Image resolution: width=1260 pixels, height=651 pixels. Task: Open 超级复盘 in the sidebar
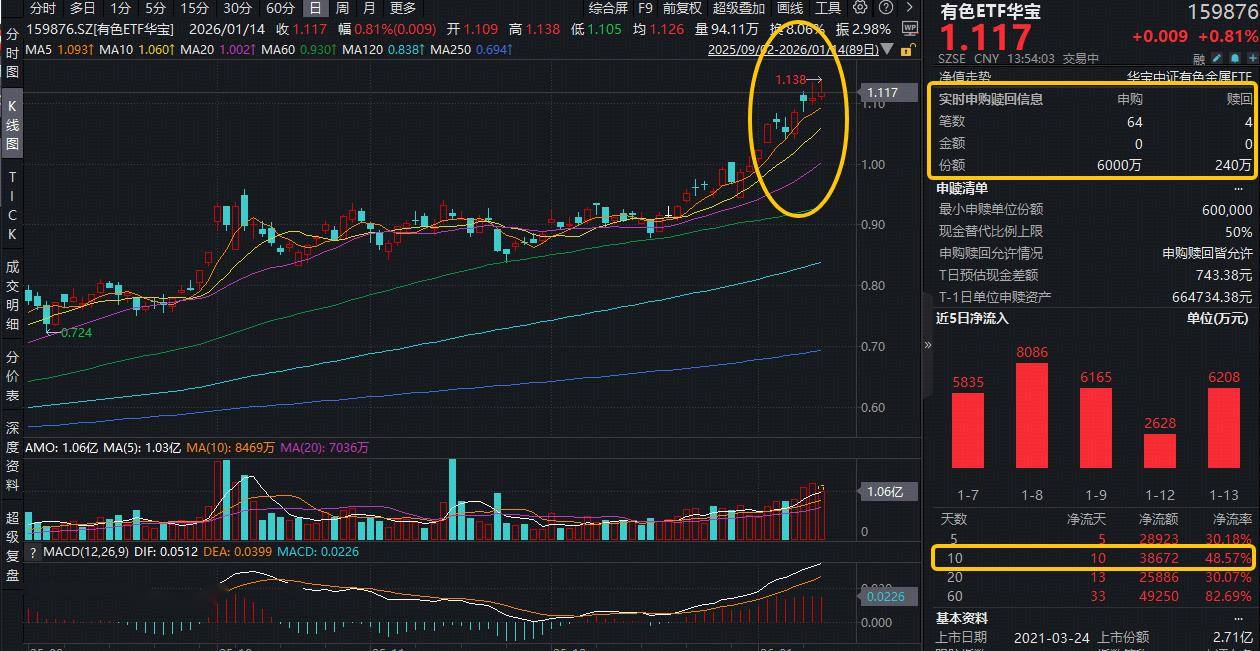coord(12,545)
